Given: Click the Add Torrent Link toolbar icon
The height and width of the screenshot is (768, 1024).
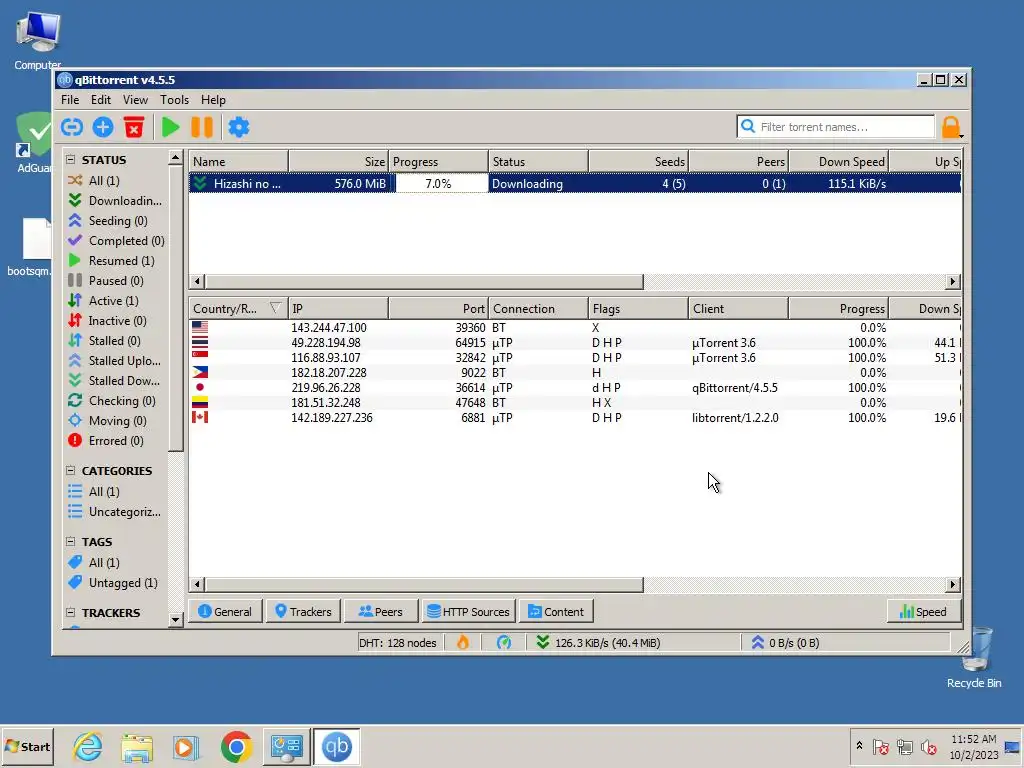Looking at the screenshot, I should 72,127.
